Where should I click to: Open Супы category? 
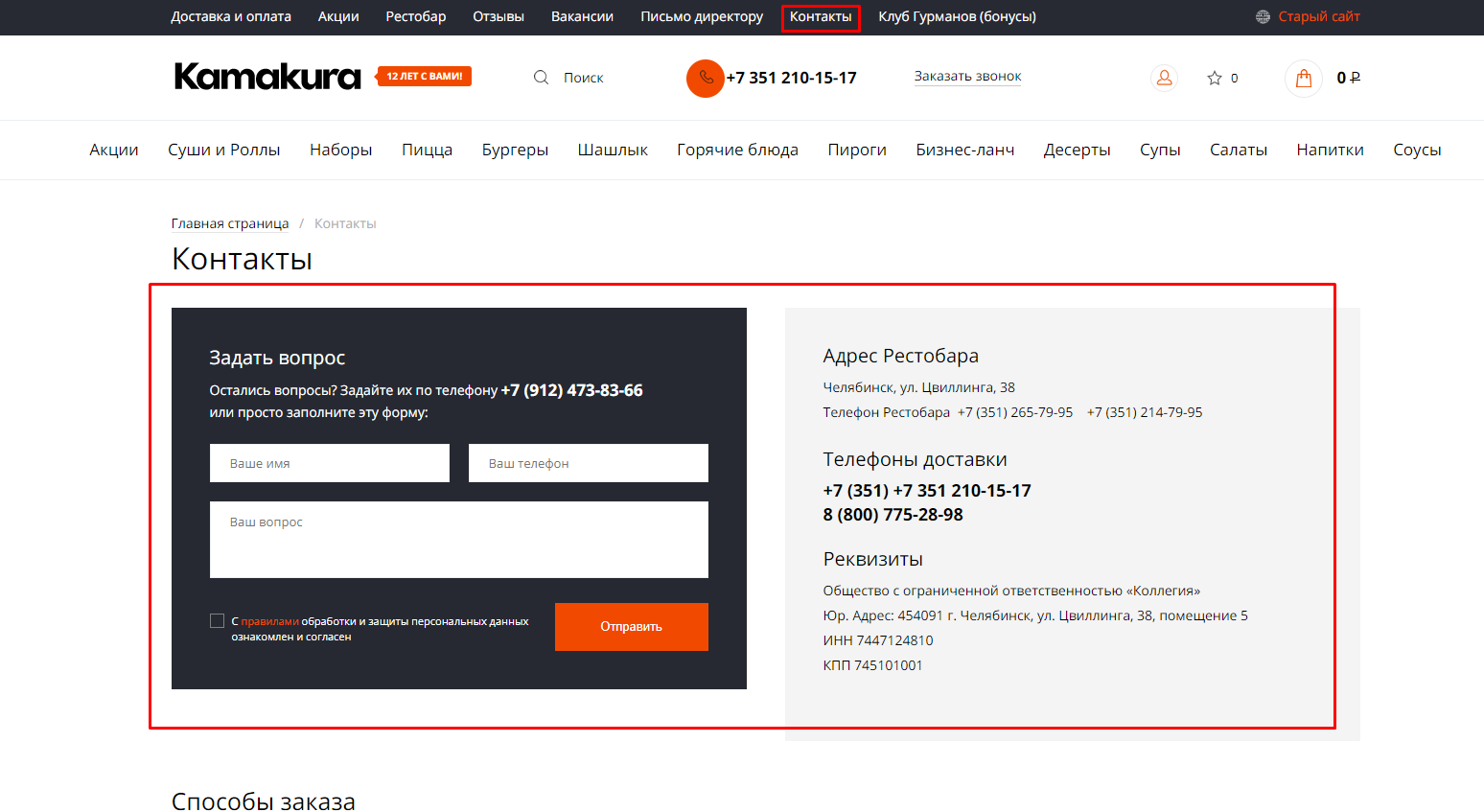[1160, 150]
